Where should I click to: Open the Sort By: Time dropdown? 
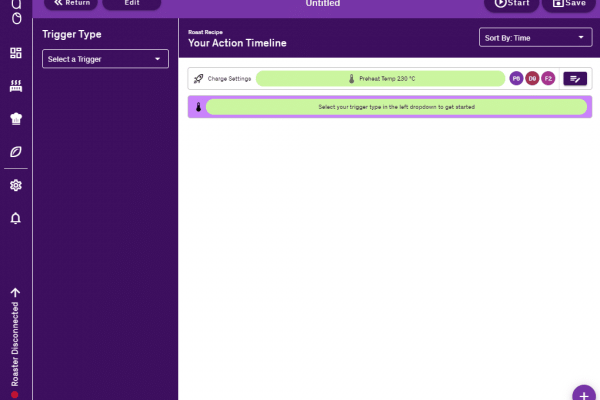[x=536, y=38]
